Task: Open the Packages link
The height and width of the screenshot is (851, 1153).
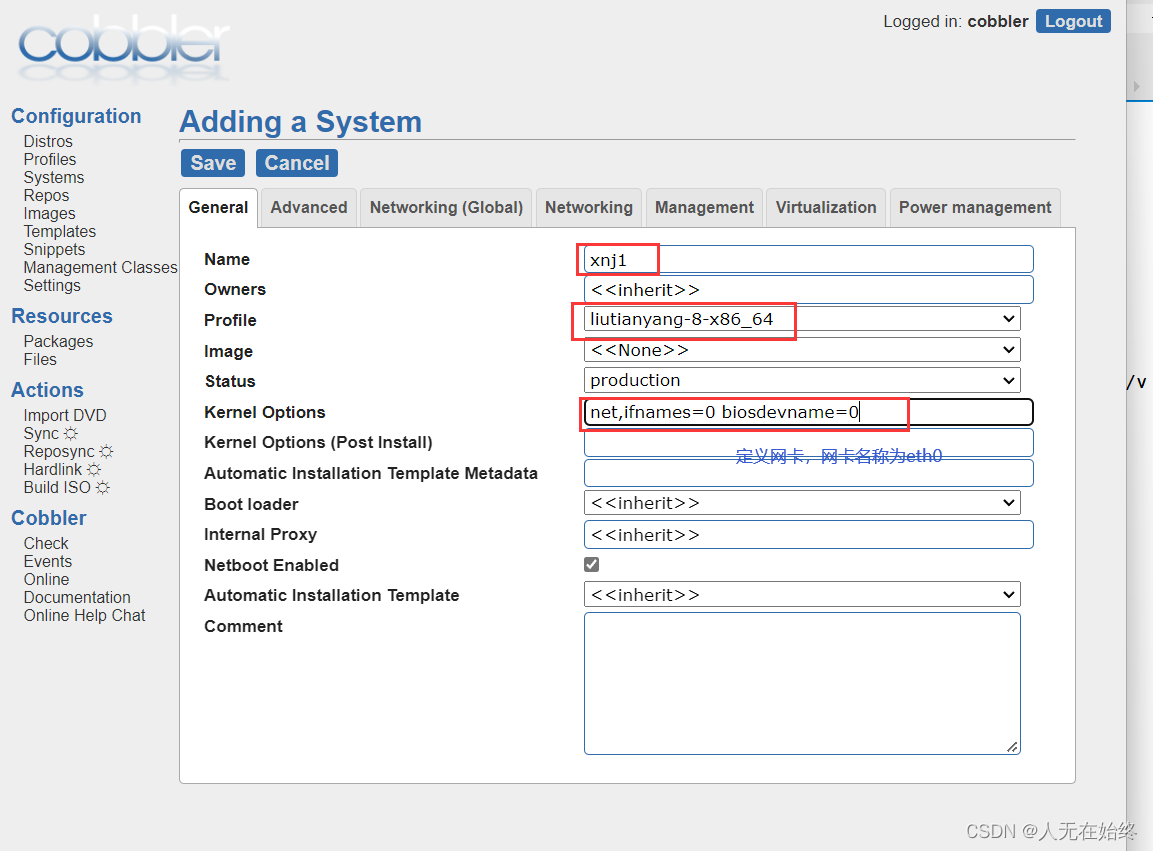Action: click(58, 341)
